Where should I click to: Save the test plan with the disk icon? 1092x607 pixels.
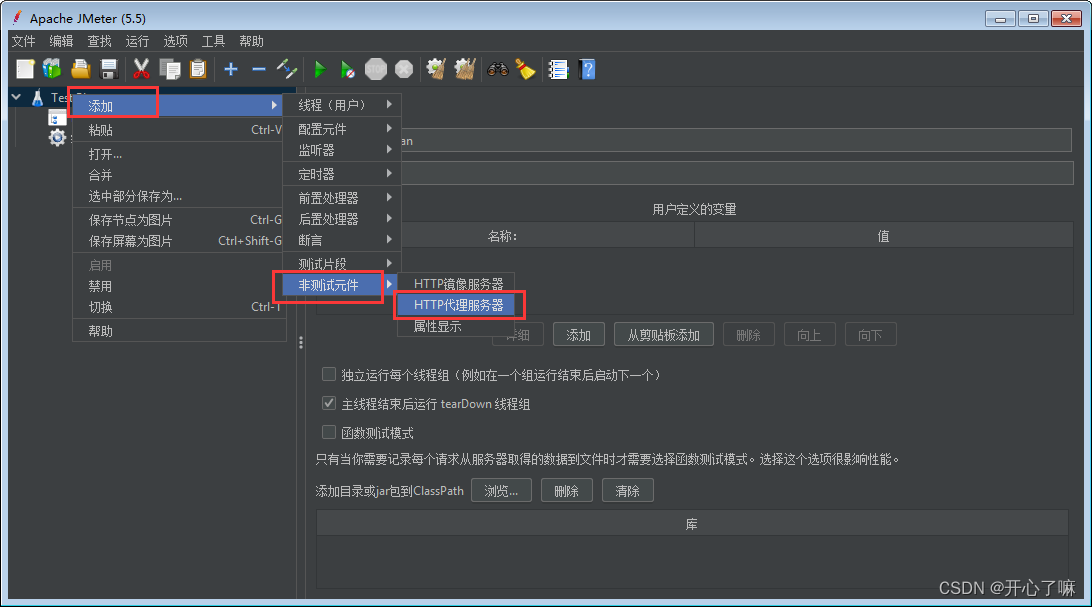[110, 69]
